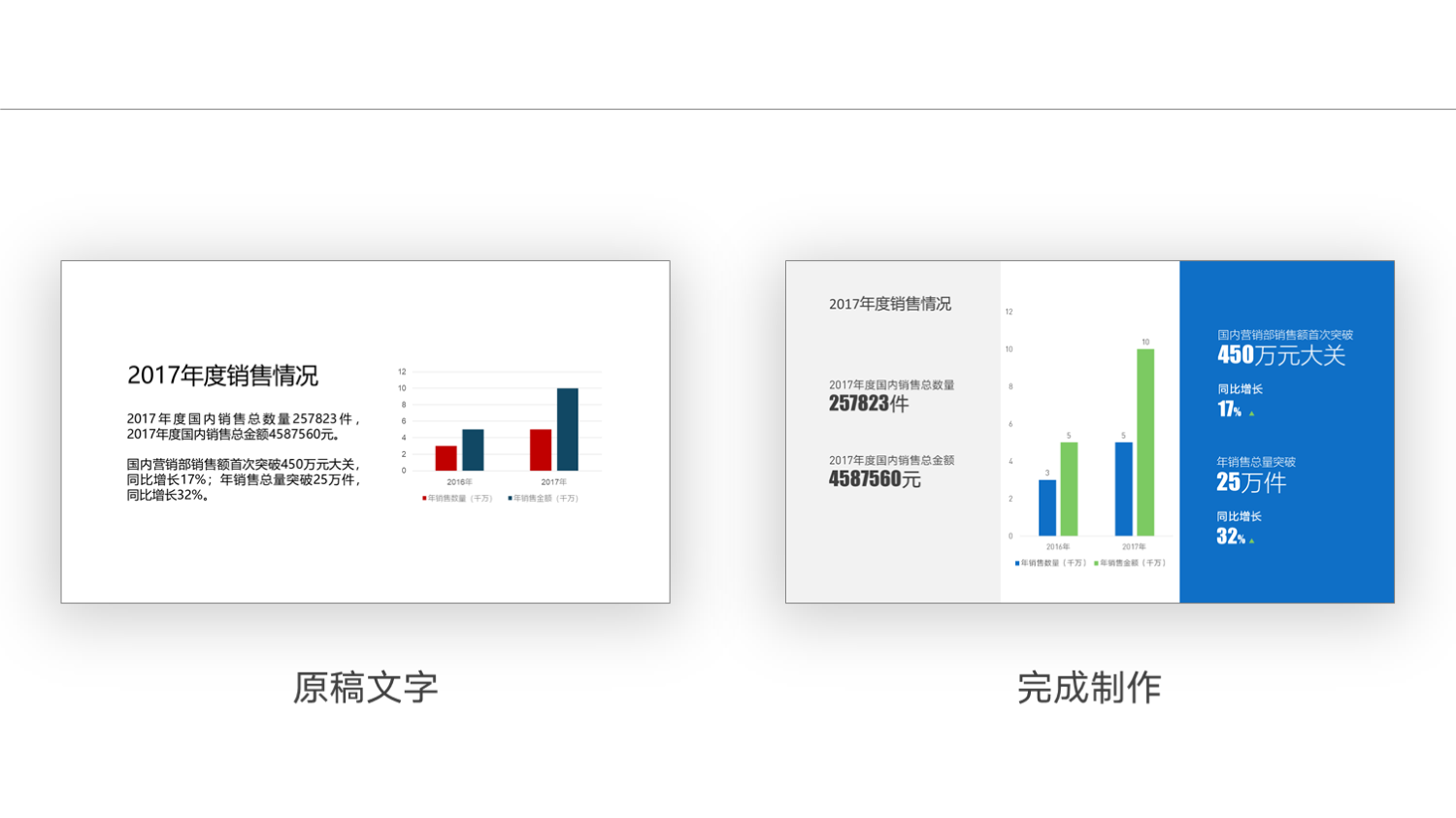Click the green up-triangle beside 17%

click(x=1251, y=413)
